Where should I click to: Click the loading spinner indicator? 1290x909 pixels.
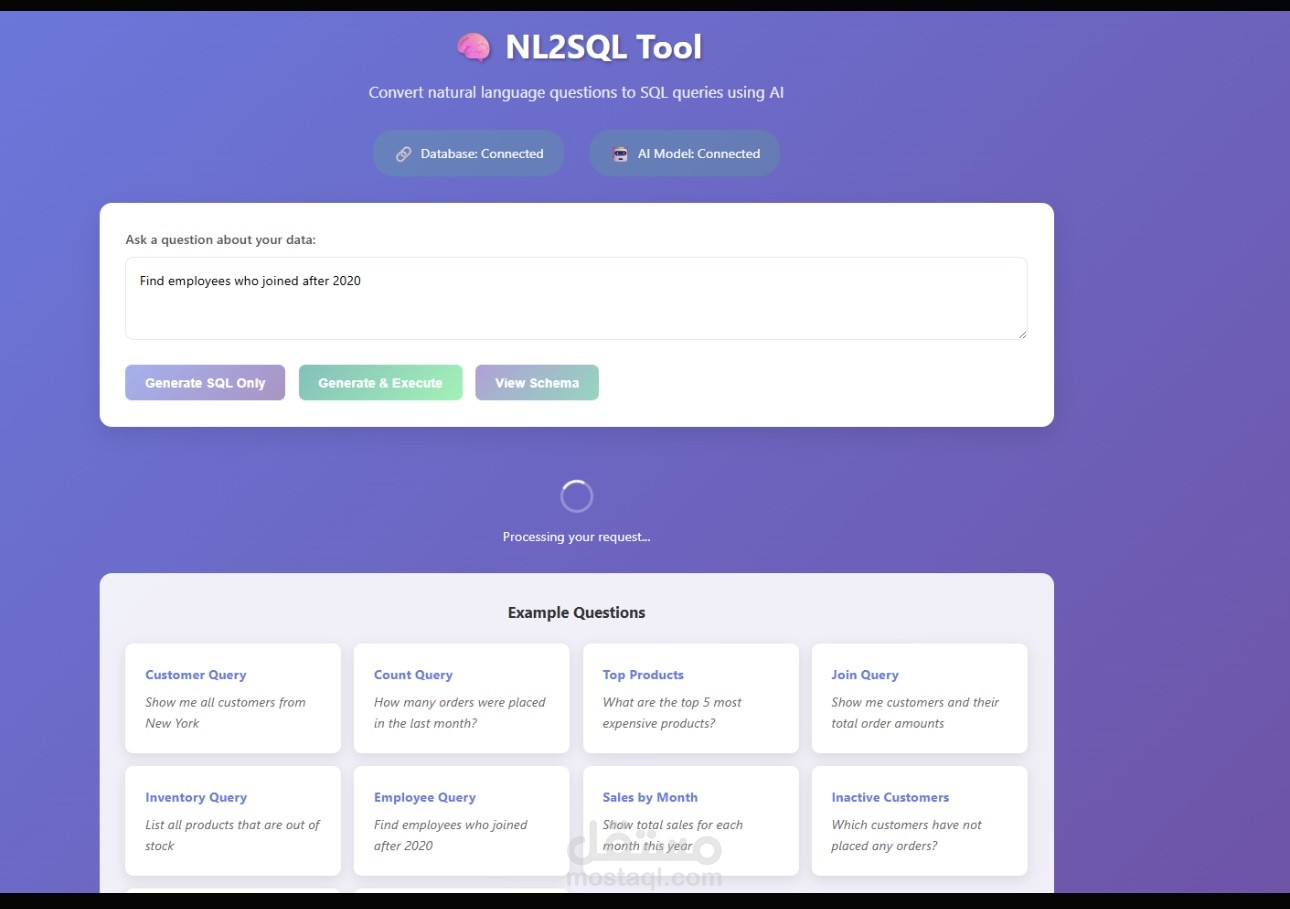pyautogui.click(x=576, y=496)
